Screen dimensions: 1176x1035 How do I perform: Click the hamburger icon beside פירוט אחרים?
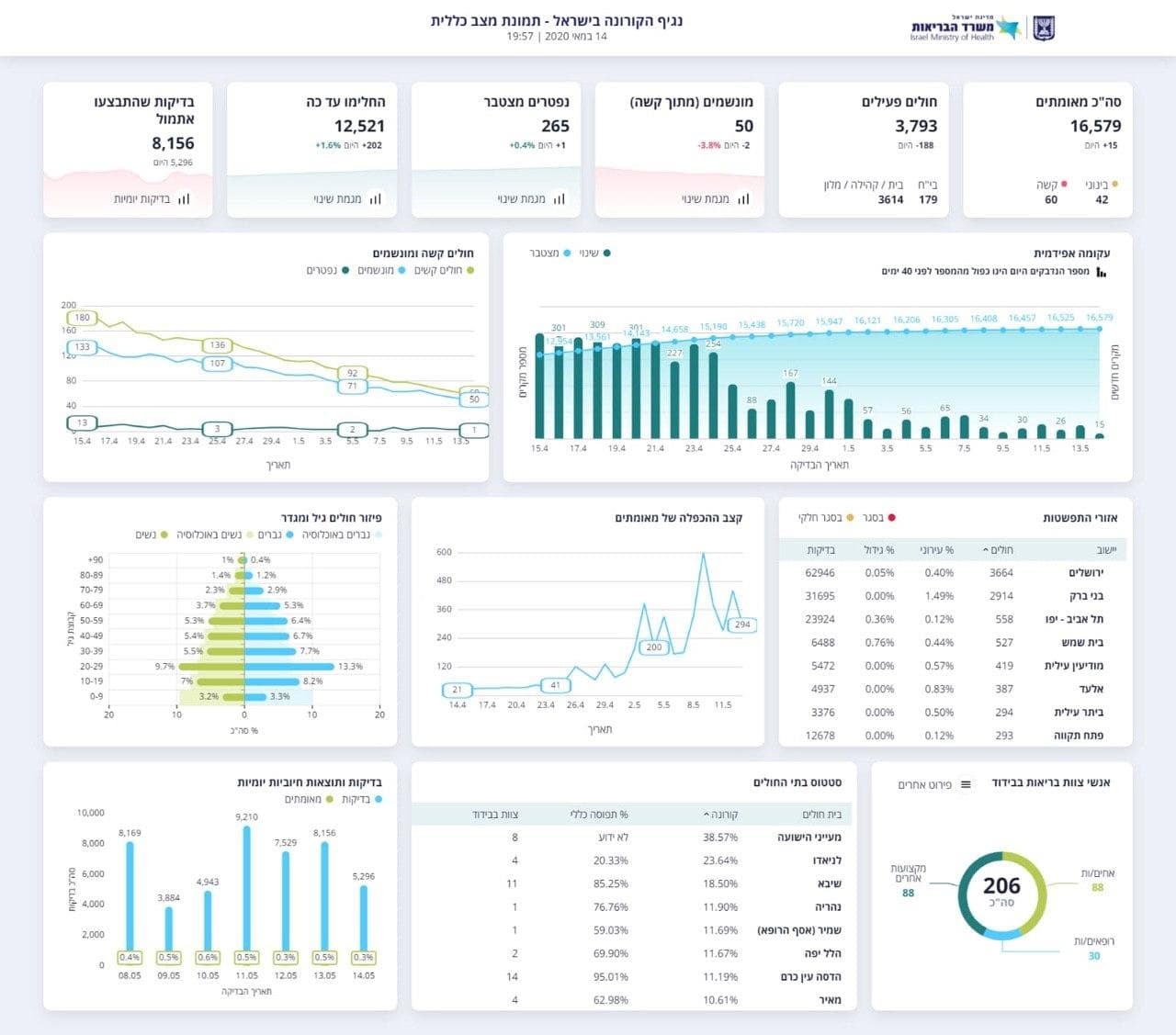(x=966, y=784)
